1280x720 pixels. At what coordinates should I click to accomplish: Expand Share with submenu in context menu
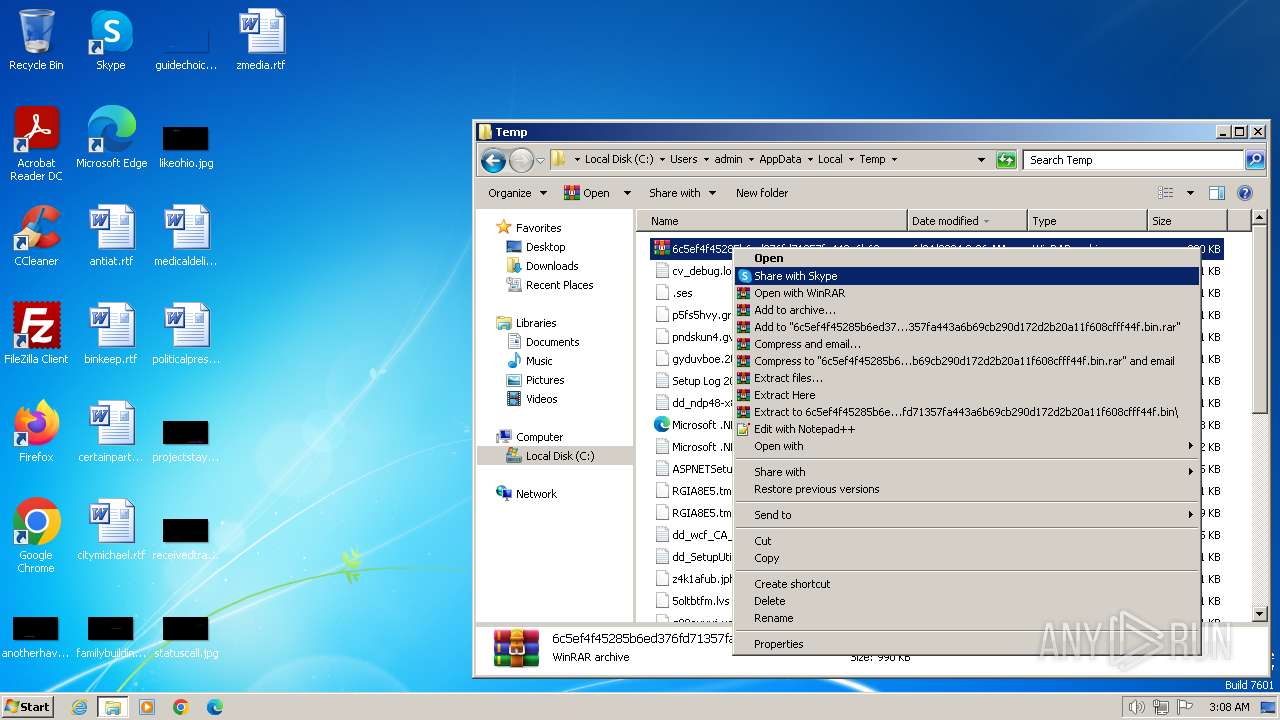(x=967, y=472)
